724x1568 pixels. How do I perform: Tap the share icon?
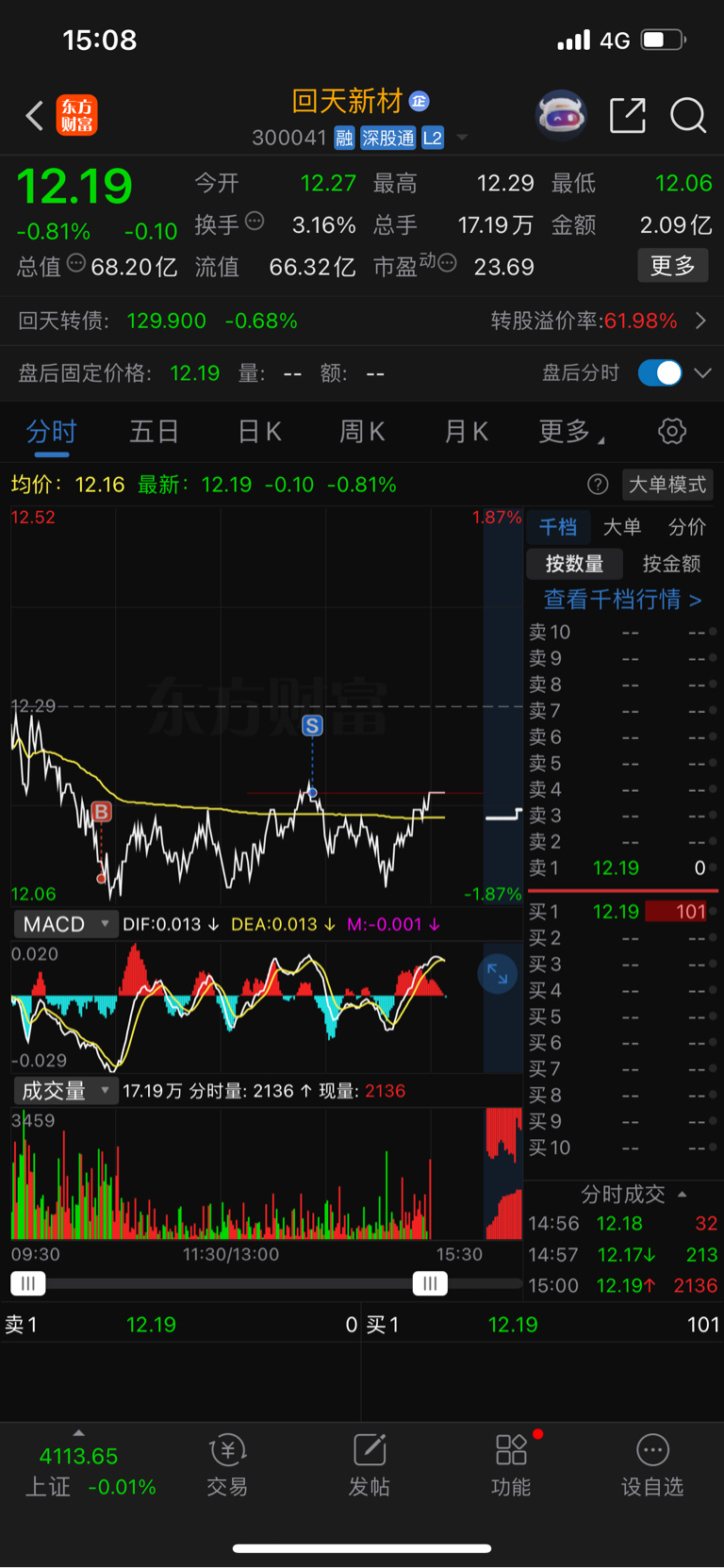[628, 115]
